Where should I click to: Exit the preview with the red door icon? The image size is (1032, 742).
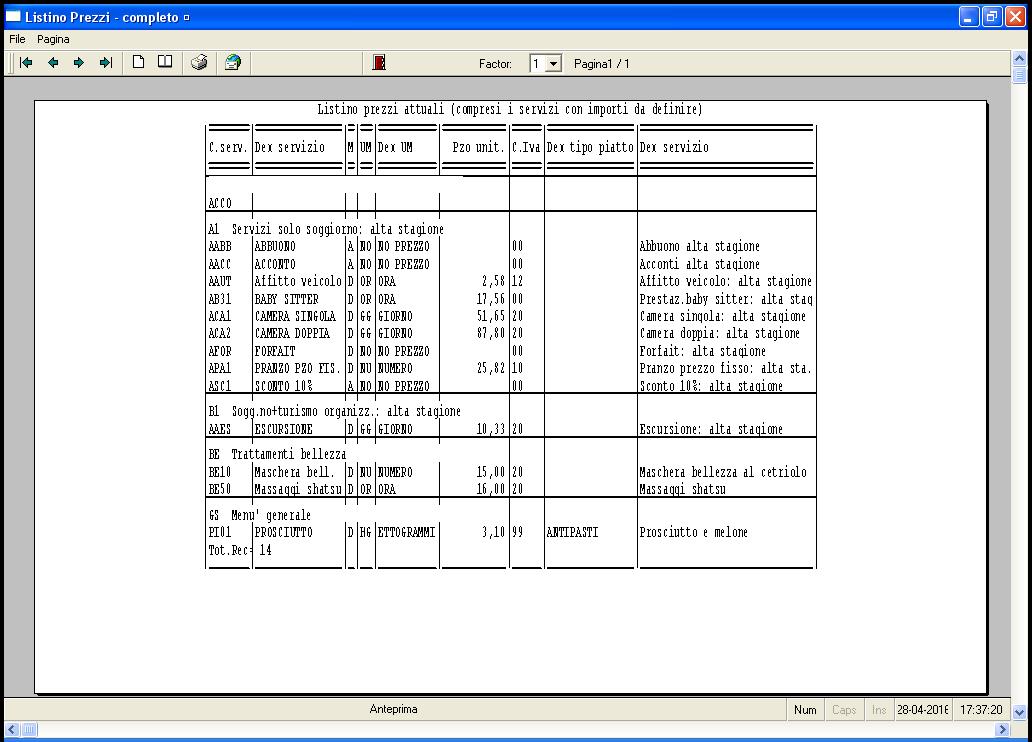pos(379,63)
